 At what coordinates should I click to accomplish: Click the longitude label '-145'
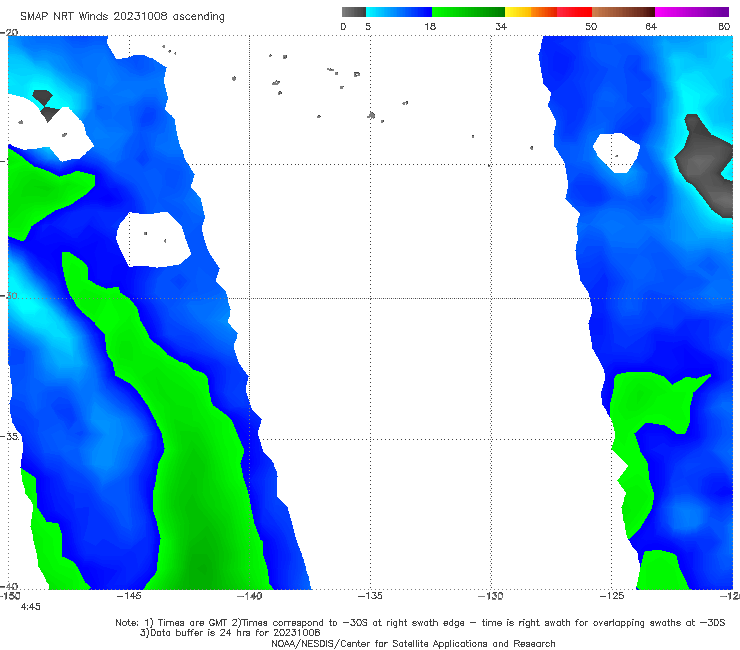coord(129,596)
